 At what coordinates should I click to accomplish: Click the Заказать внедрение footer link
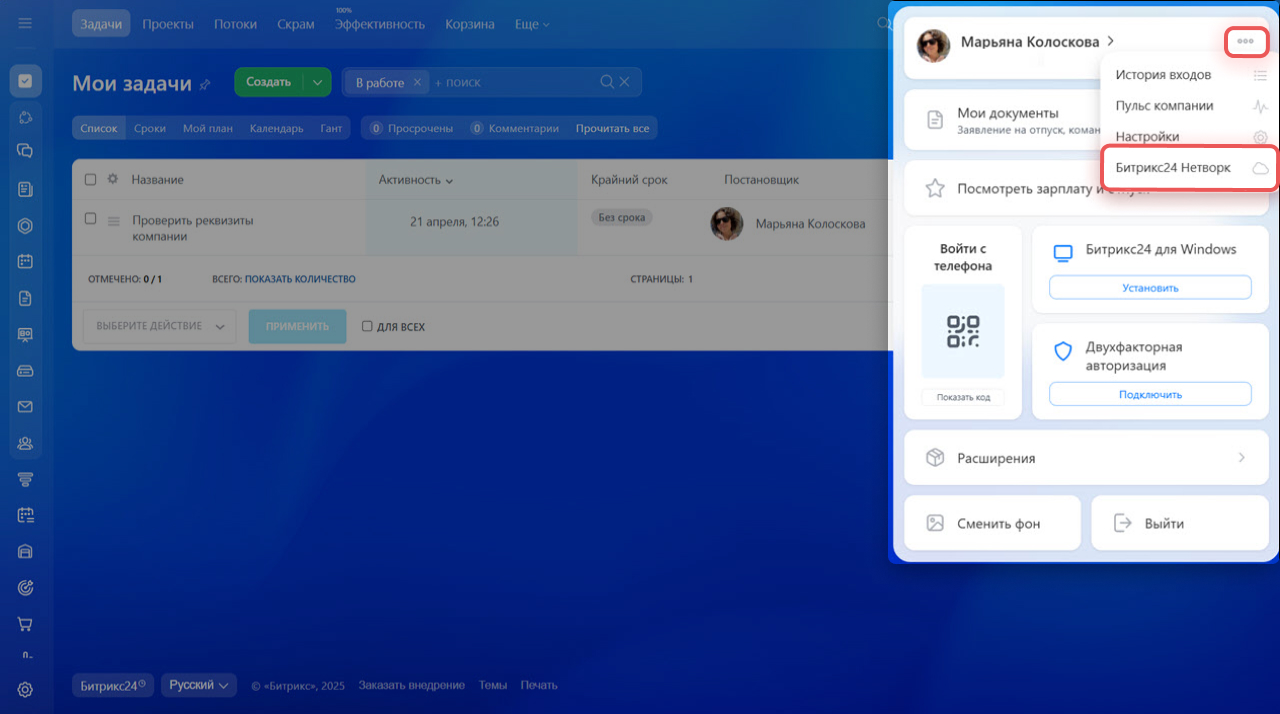412,685
